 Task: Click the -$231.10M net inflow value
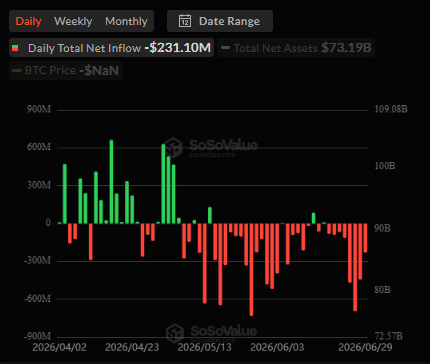(x=178, y=48)
